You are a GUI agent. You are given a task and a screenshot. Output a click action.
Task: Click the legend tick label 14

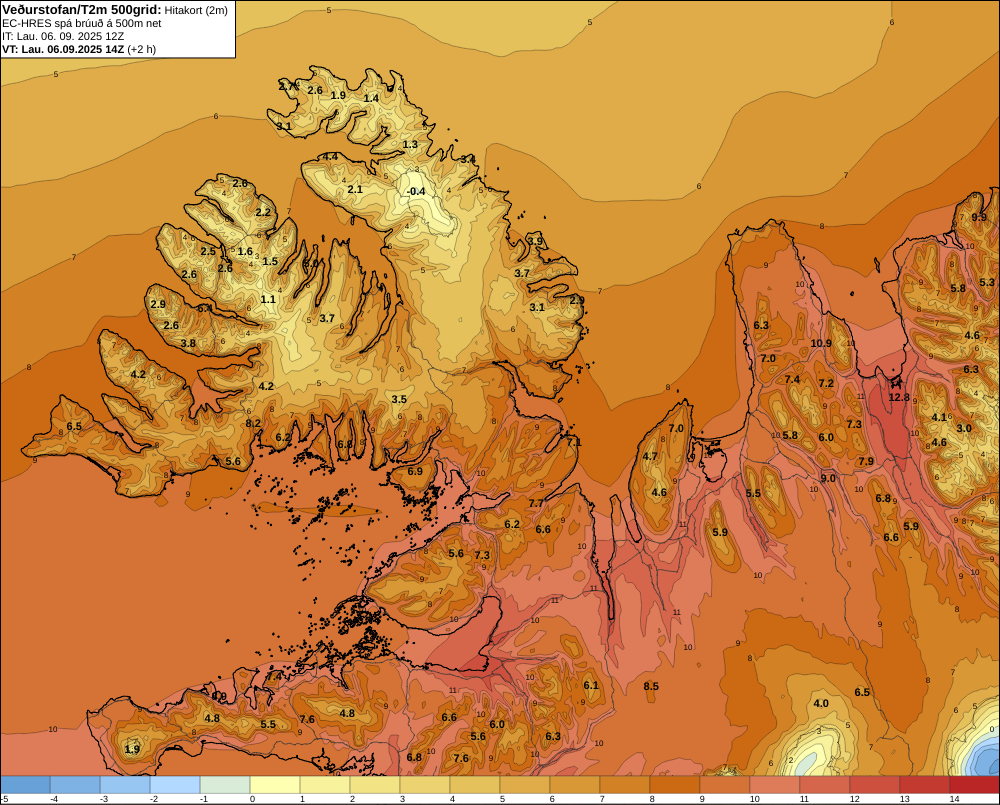click(954, 799)
